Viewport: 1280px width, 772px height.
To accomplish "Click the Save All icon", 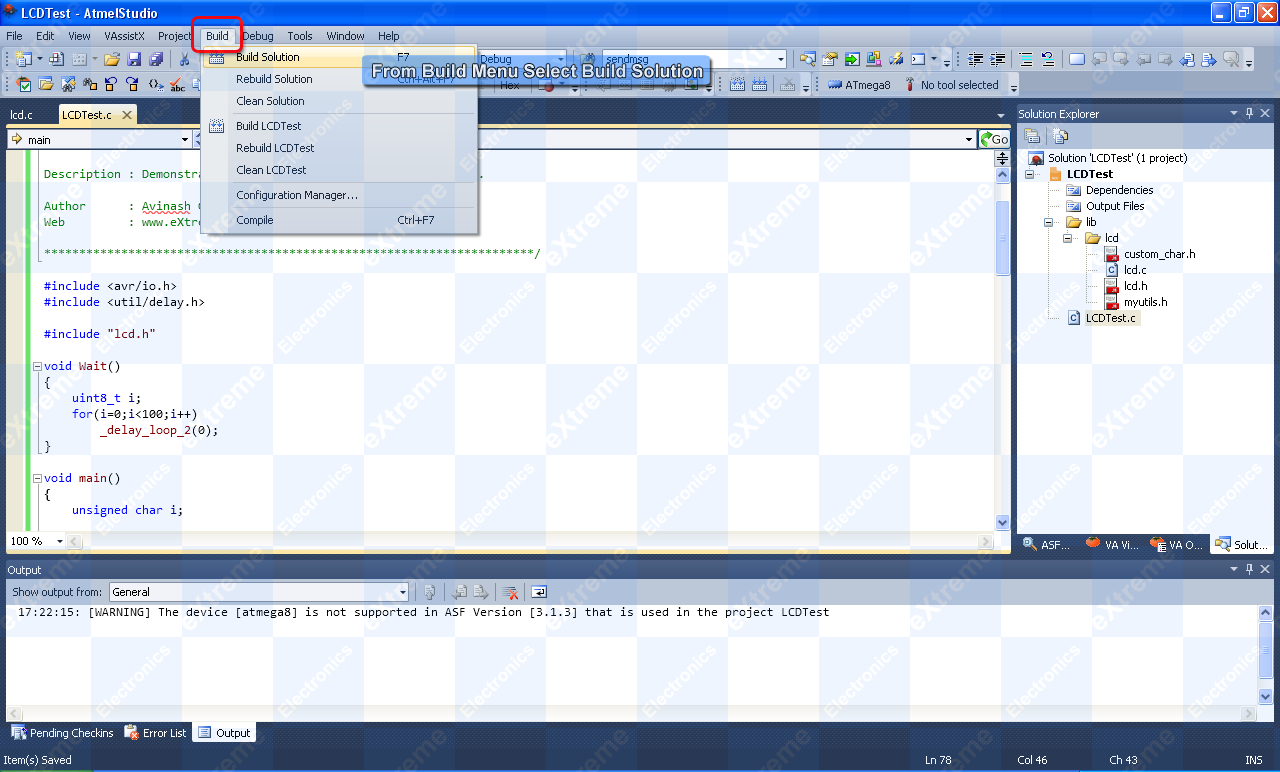I will [x=155, y=59].
